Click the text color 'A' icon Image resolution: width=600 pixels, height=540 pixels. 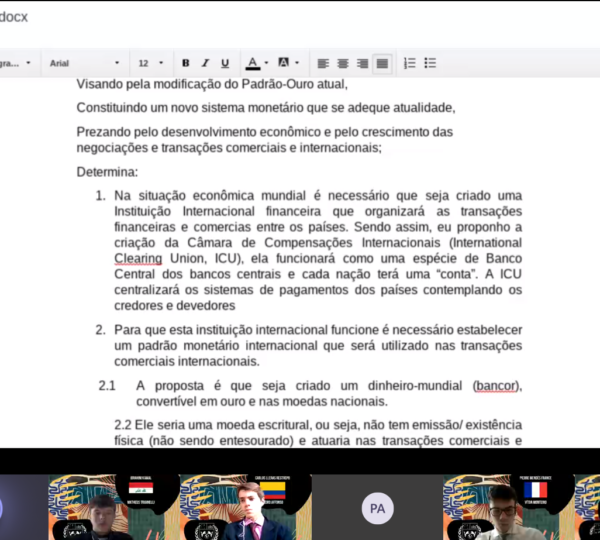pos(252,63)
